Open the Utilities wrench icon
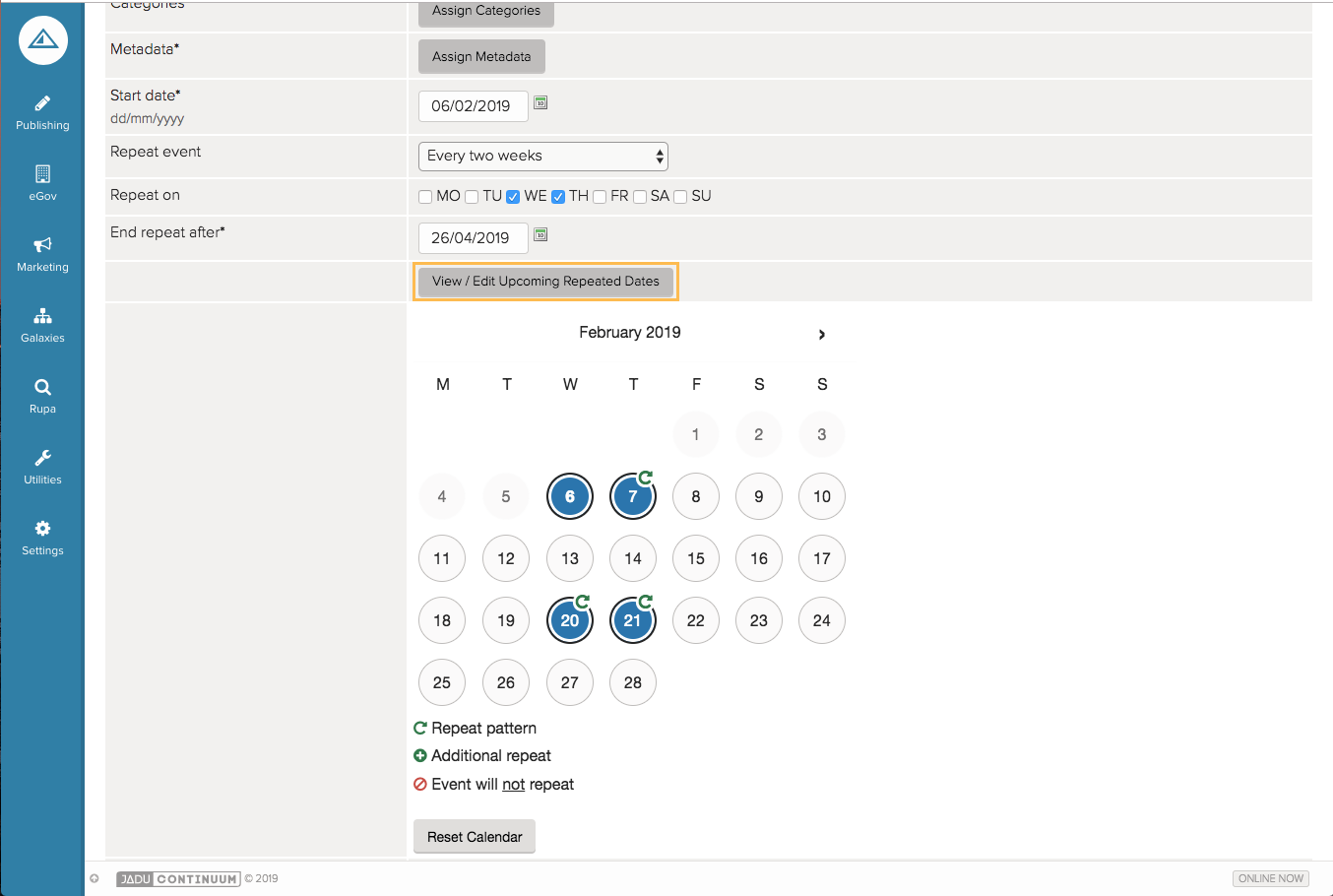This screenshot has height=896, width=1333. (42, 458)
